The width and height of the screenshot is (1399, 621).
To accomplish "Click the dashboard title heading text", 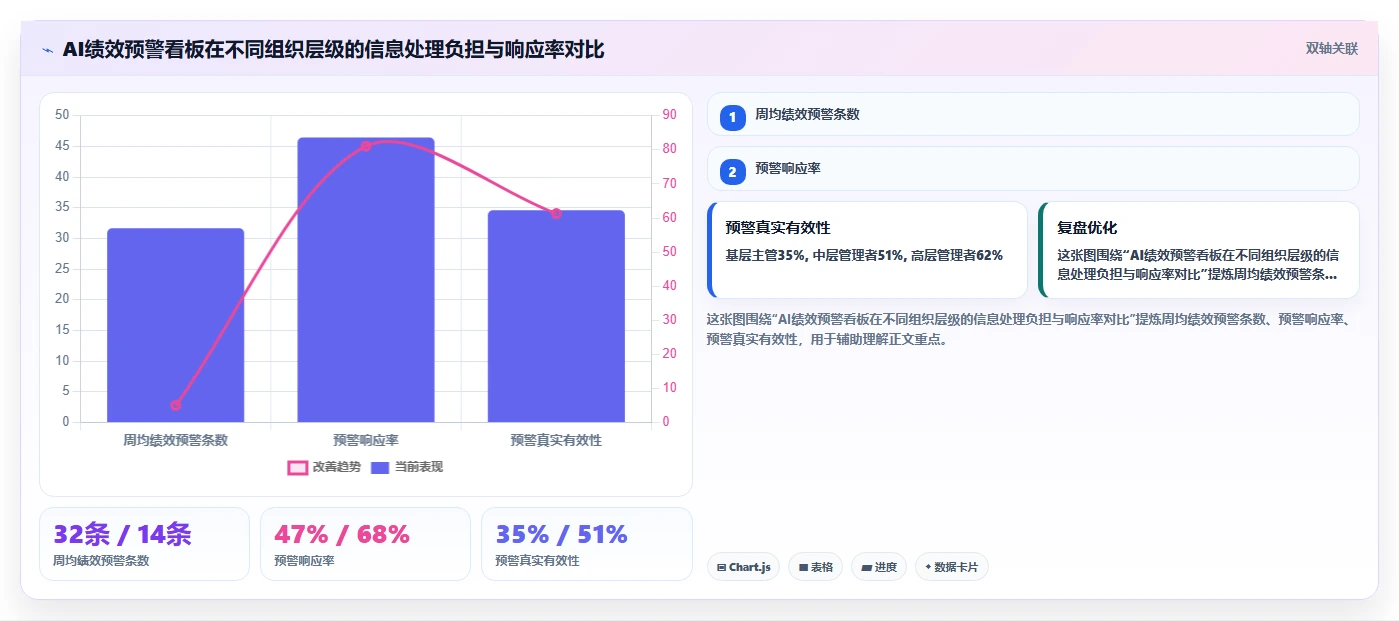I will [x=333, y=49].
